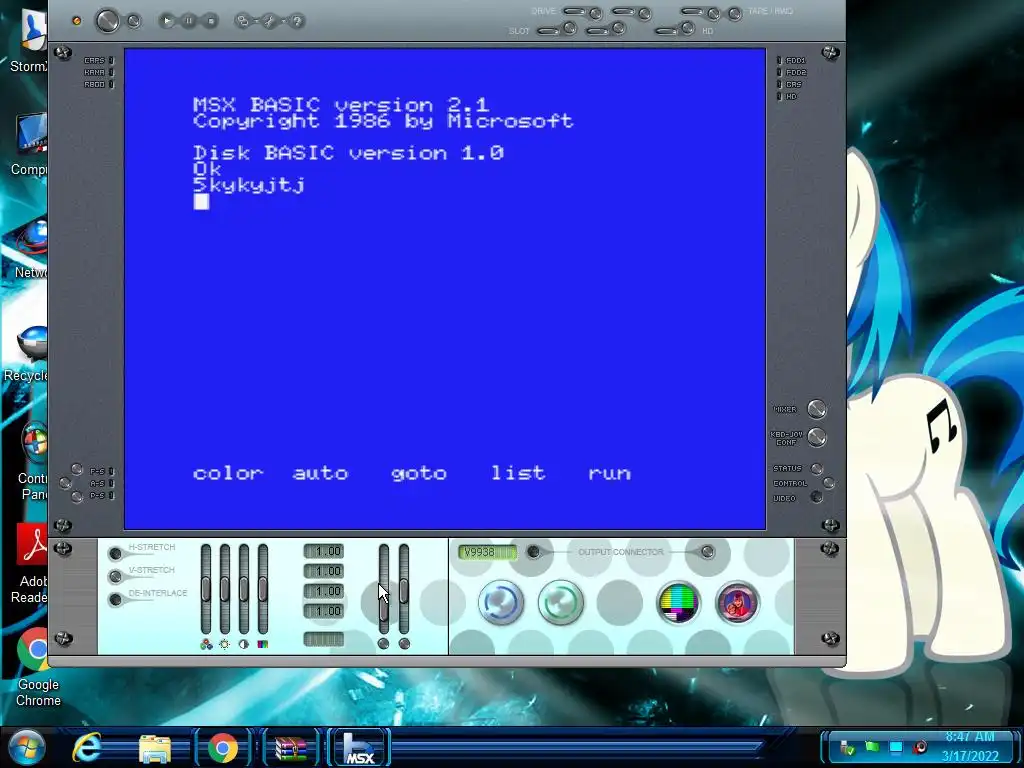Screen dimensions: 1024x768
Task: Click the HD knob
Action: pyautogui.click(x=687, y=29)
